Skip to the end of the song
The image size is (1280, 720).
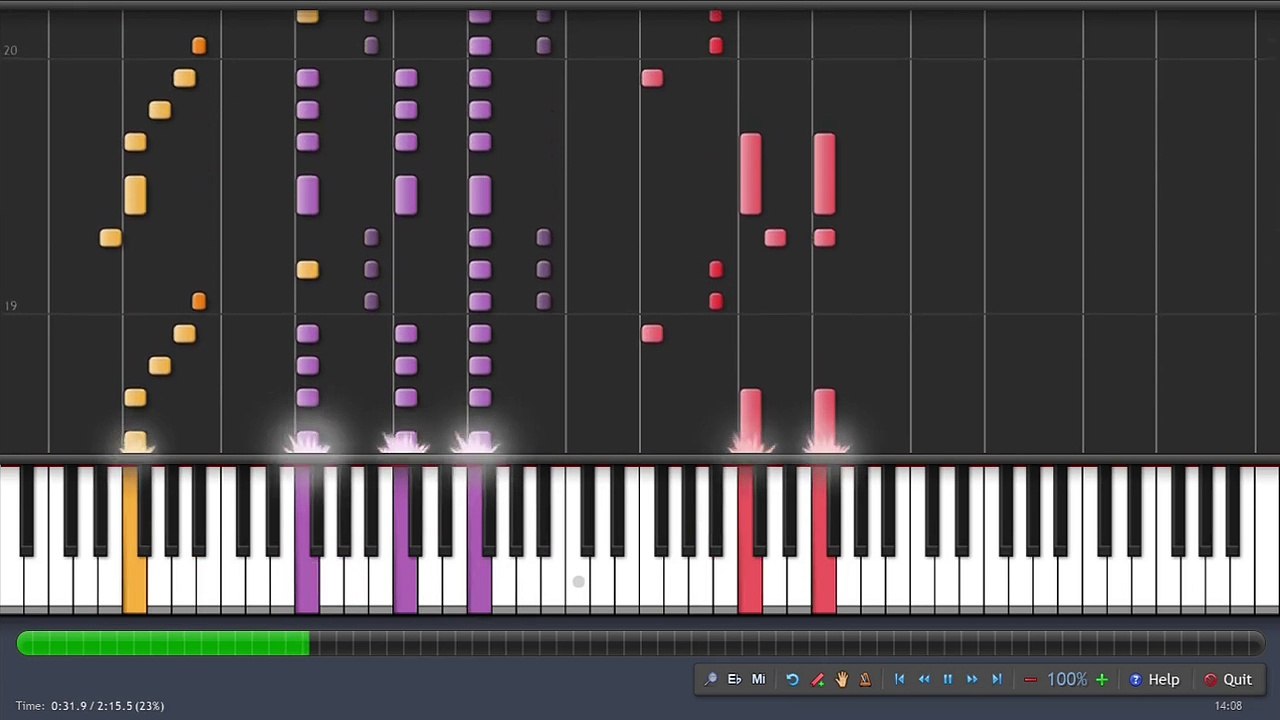point(996,680)
